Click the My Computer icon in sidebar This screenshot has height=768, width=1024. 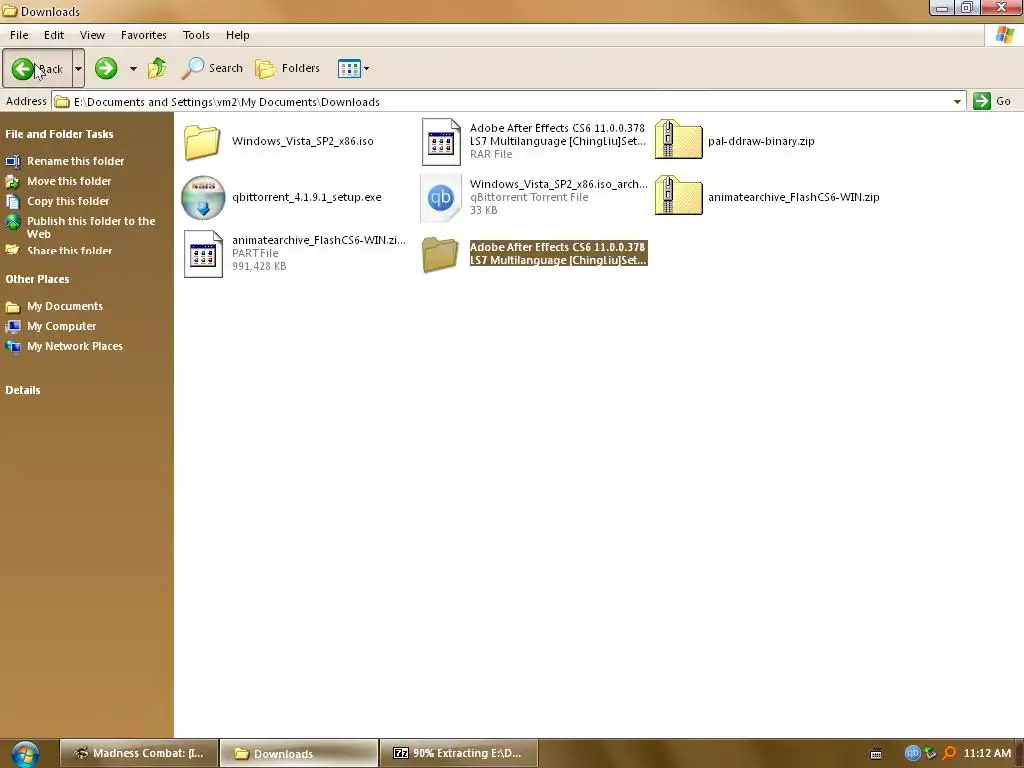point(13,327)
